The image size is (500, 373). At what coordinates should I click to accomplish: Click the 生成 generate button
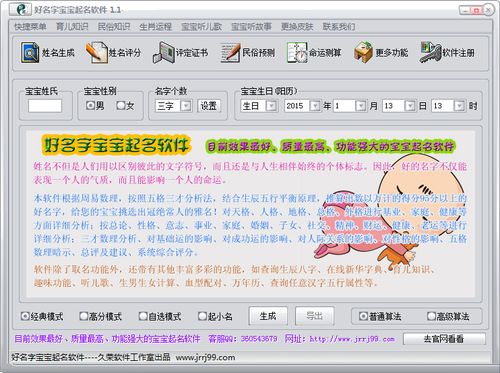pyautogui.click(x=268, y=316)
